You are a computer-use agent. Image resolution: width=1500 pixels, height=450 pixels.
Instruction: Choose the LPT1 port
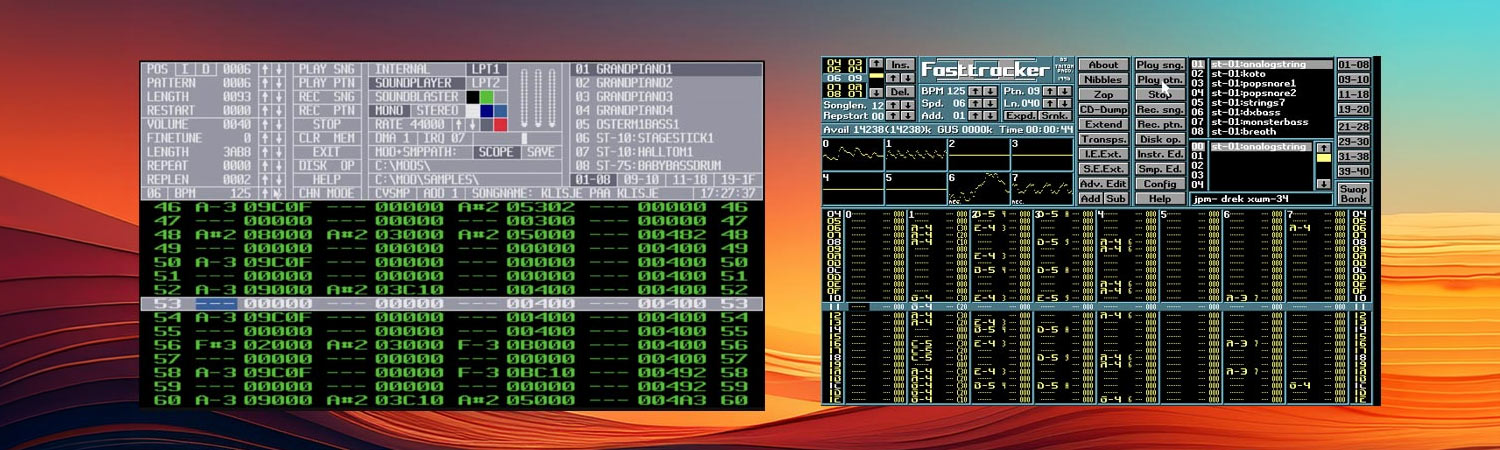[x=486, y=69]
